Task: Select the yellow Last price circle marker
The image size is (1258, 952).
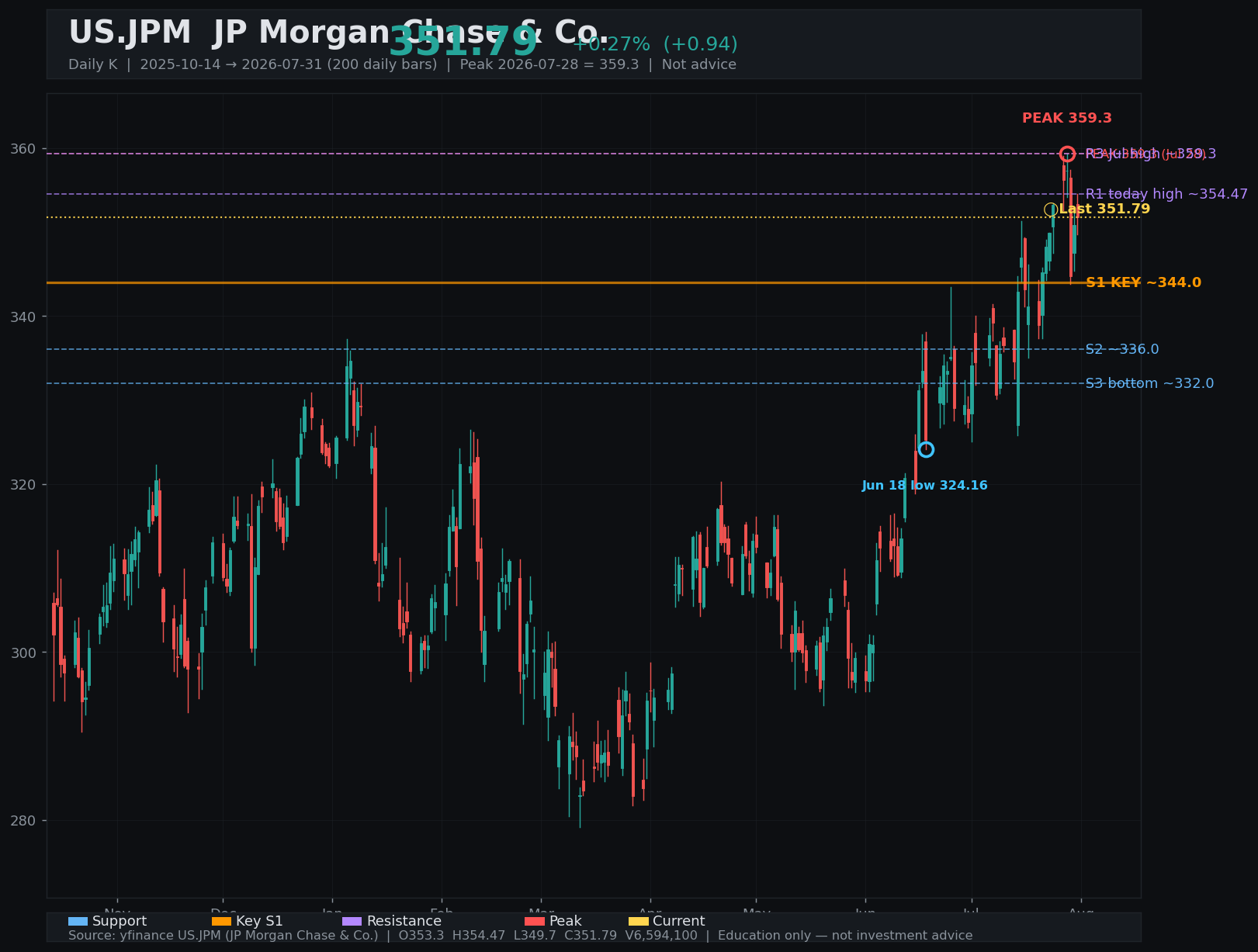Action: (x=1051, y=209)
